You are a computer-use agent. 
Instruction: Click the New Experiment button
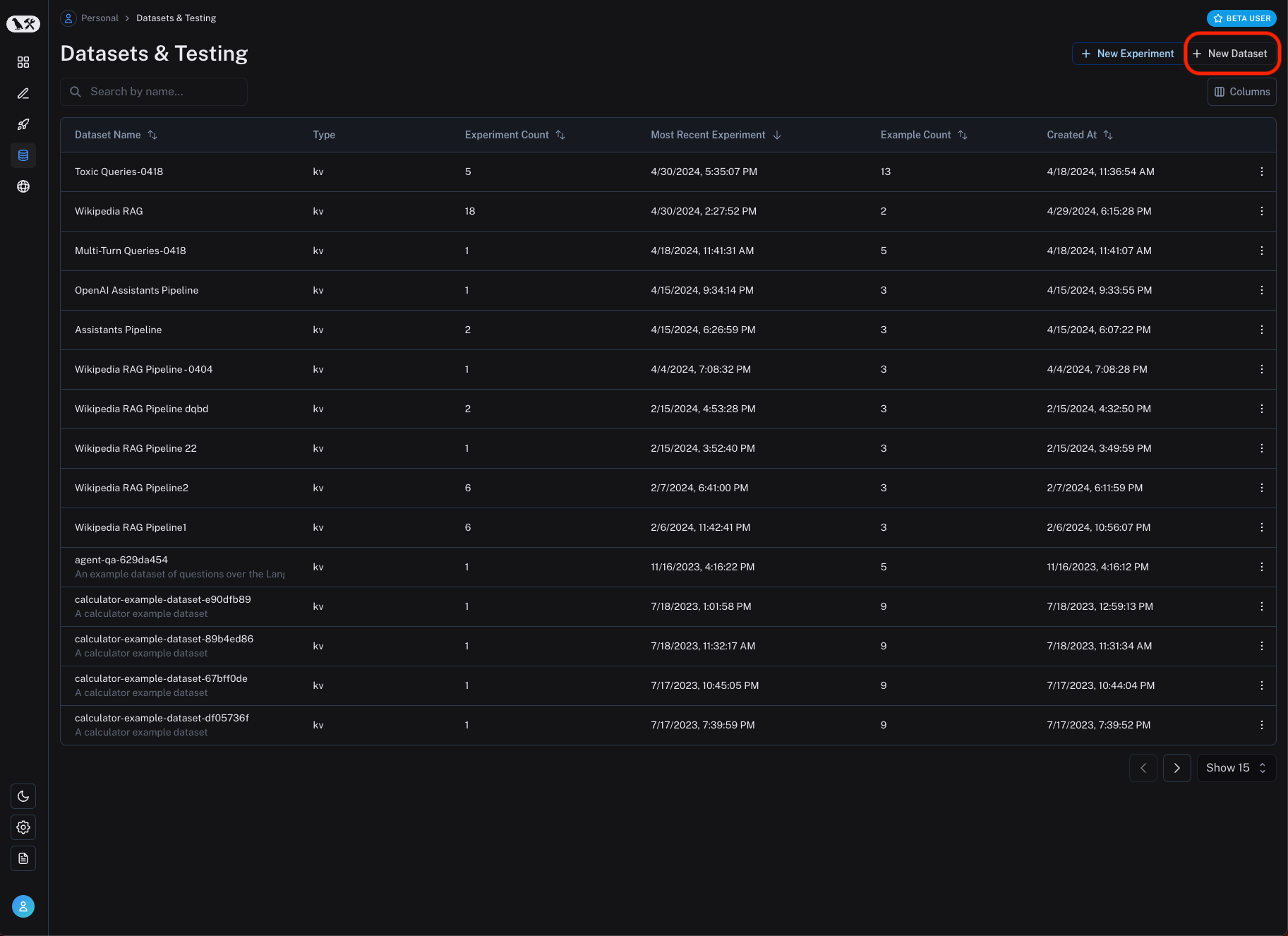(1127, 54)
